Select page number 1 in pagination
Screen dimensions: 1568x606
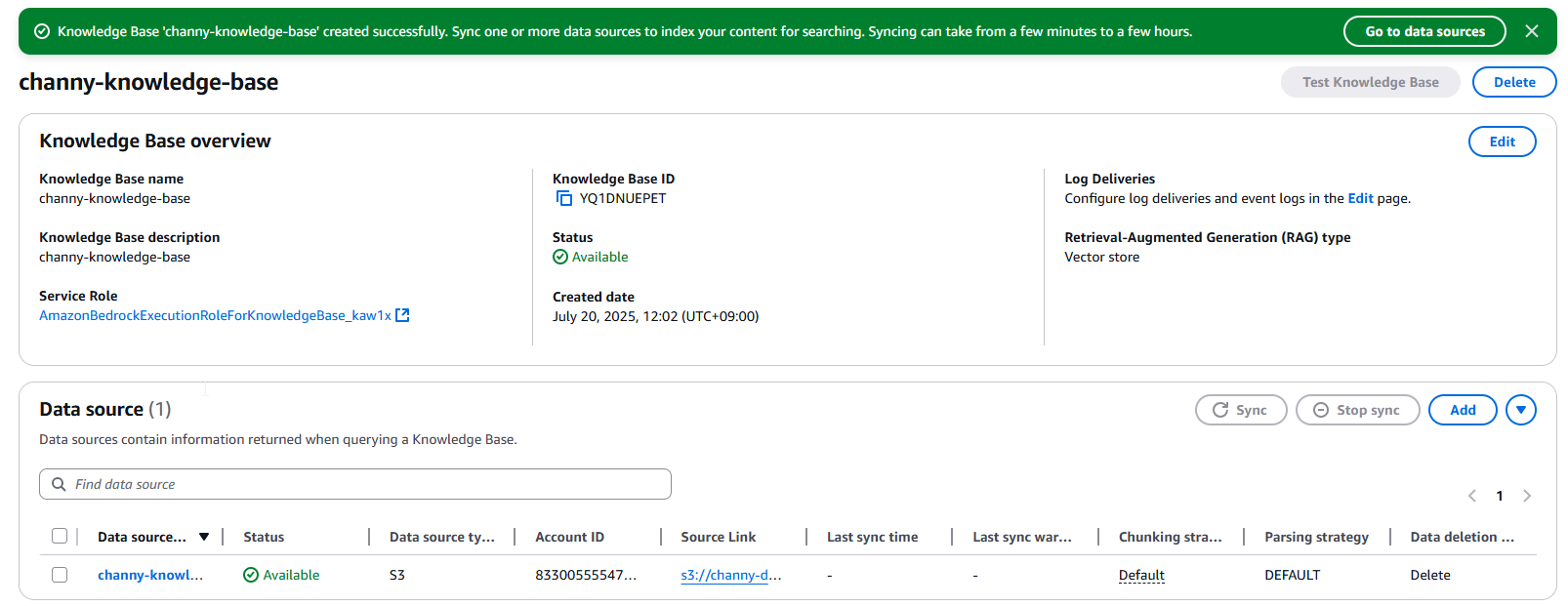pyautogui.click(x=1500, y=496)
